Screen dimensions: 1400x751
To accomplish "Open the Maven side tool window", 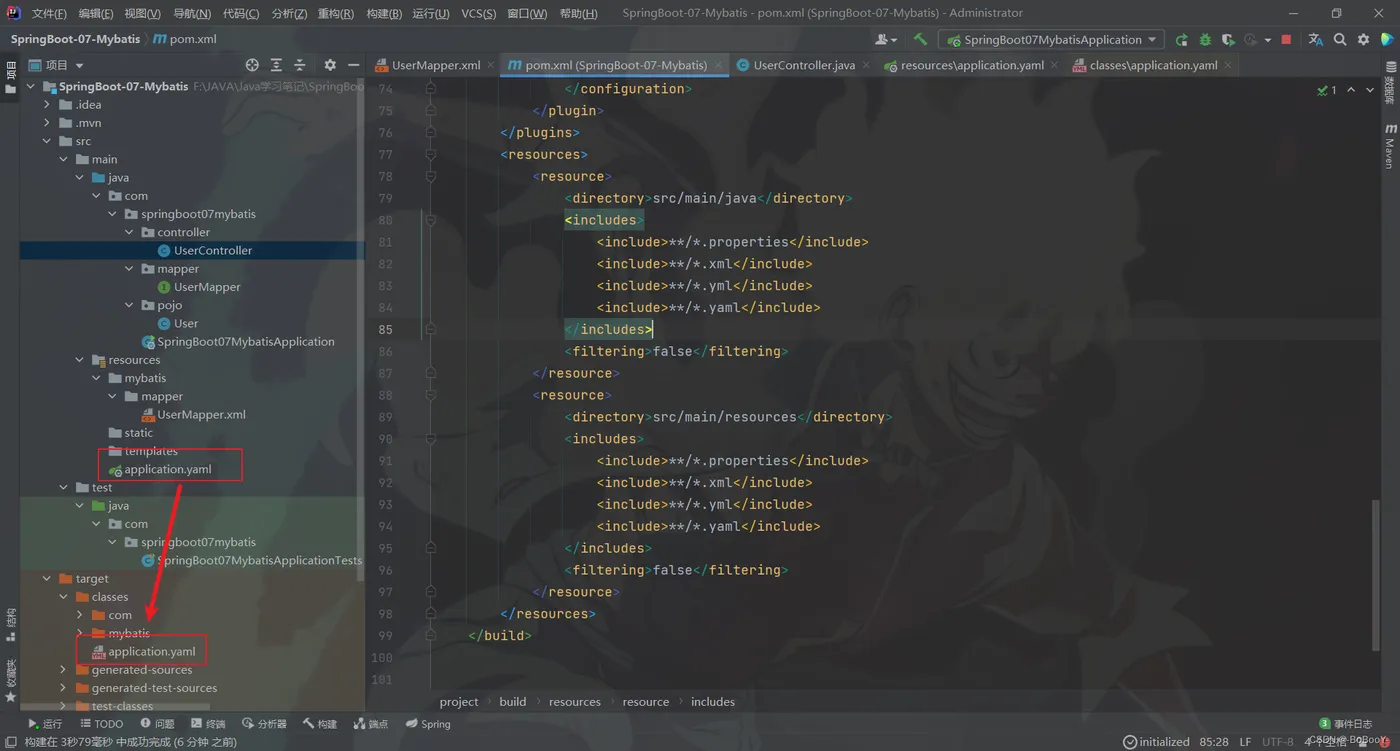I will point(1390,146).
